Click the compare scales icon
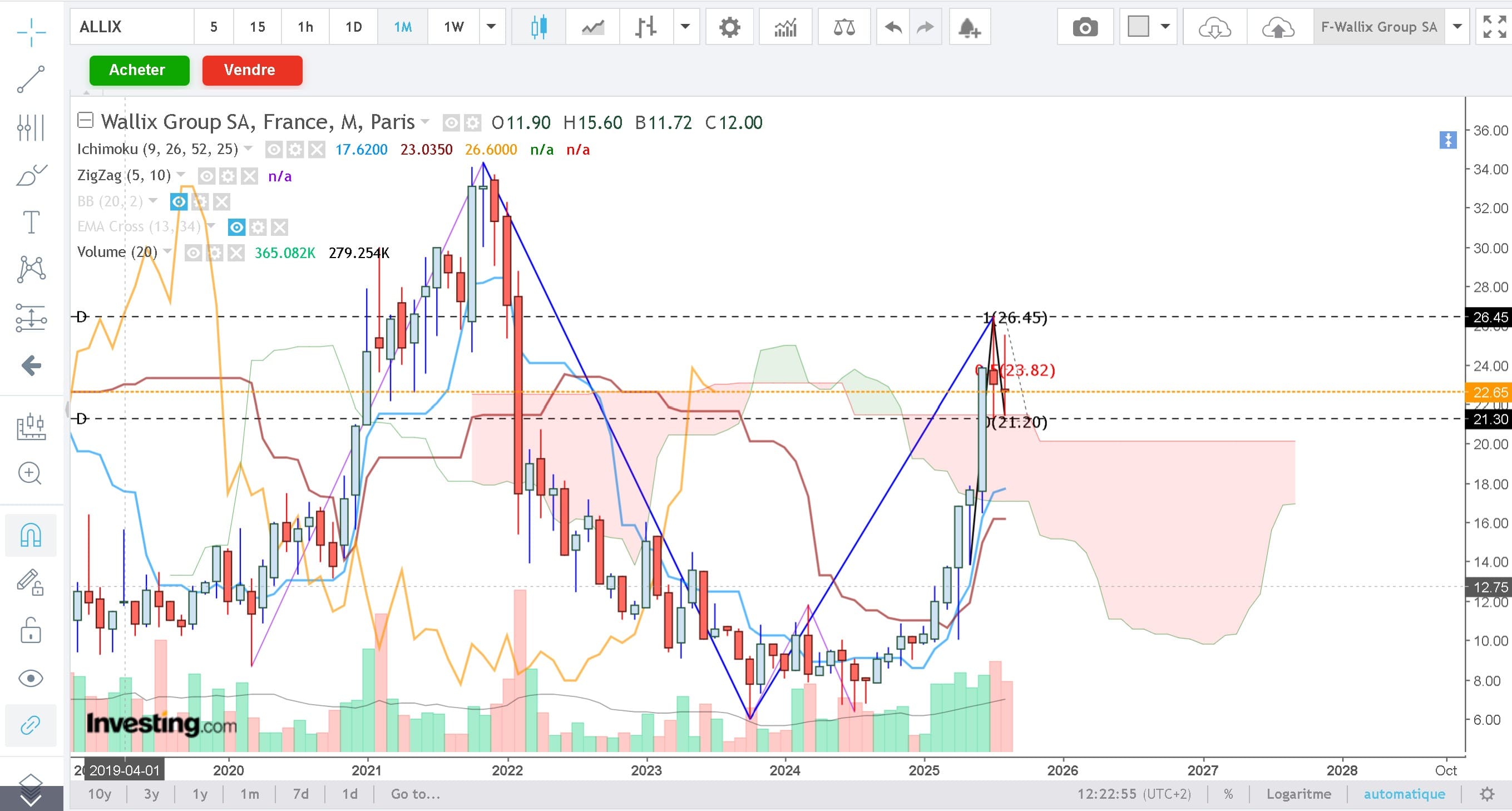 coord(843,27)
